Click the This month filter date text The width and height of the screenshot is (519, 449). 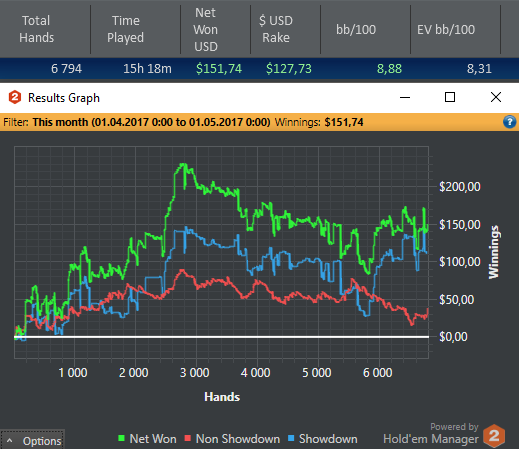[151, 122]
